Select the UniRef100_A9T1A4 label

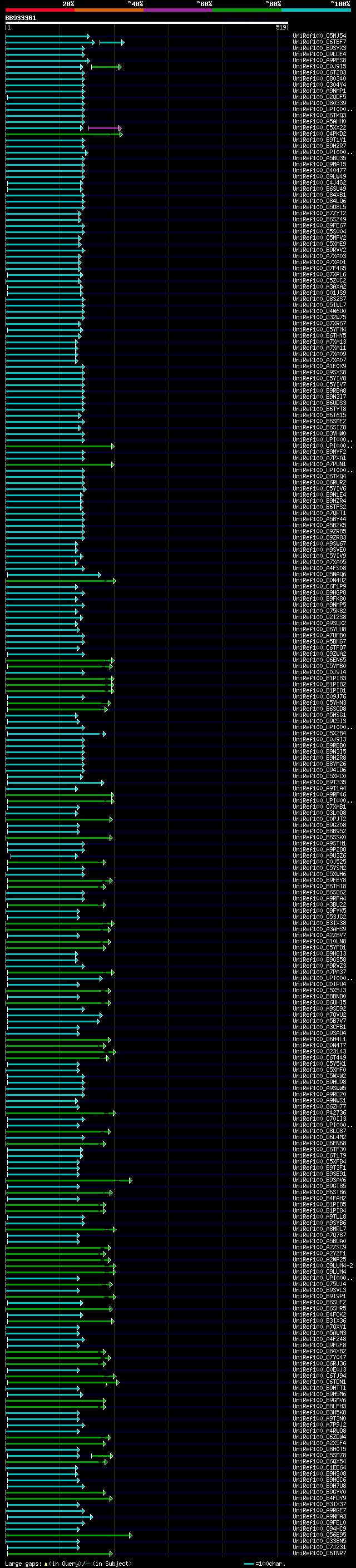319,788
